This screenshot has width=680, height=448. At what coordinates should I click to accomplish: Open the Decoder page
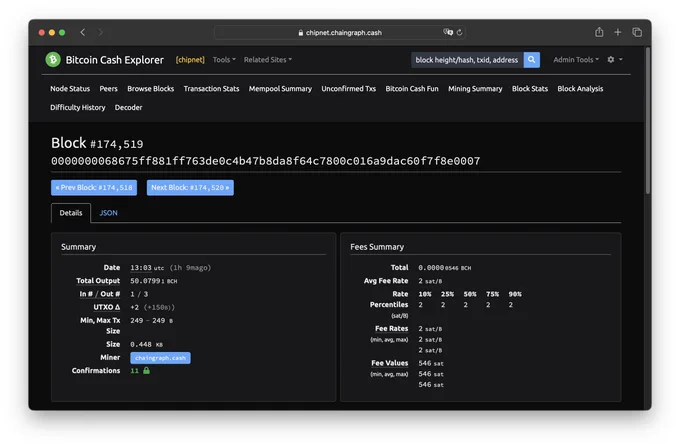[x=128, y=108]
